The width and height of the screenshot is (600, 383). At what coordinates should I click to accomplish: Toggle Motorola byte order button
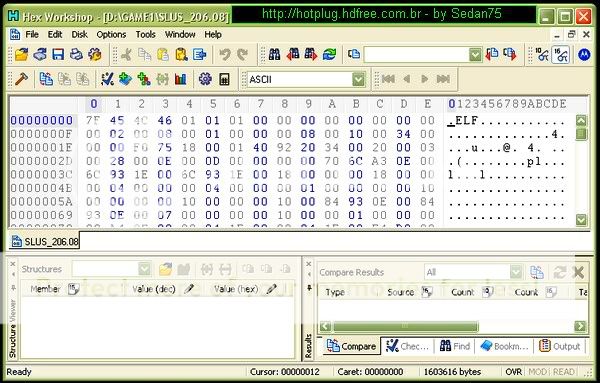click(x=584, y=55)
